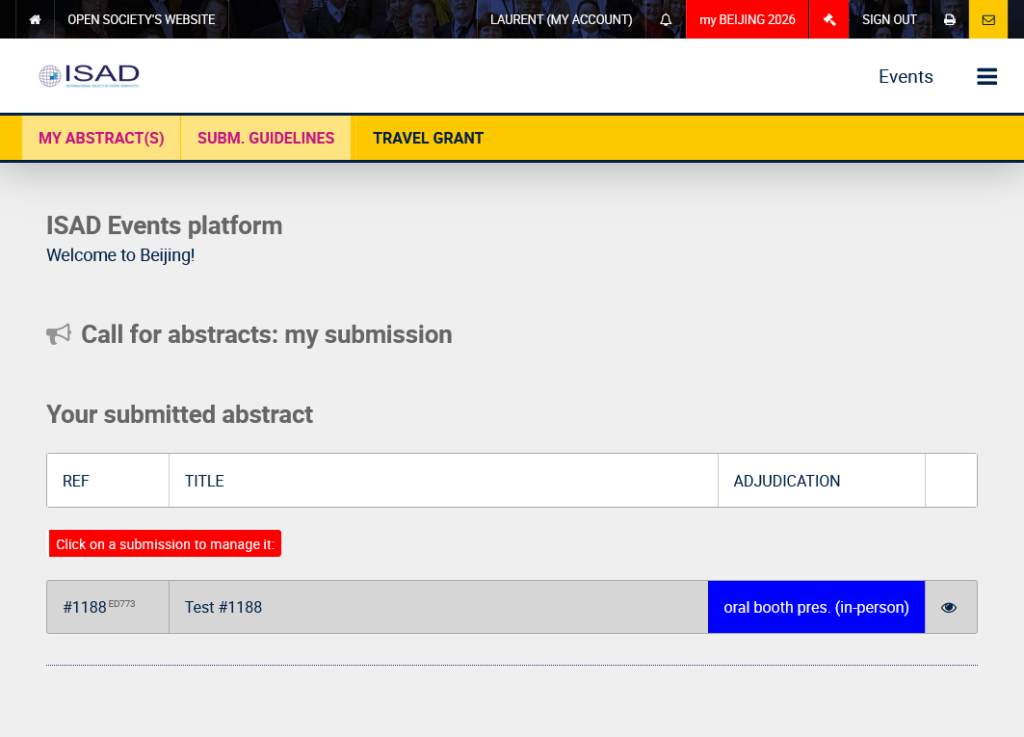
Task: Open the SUBM. GUIDELINES tab
Action: [266, 138]
